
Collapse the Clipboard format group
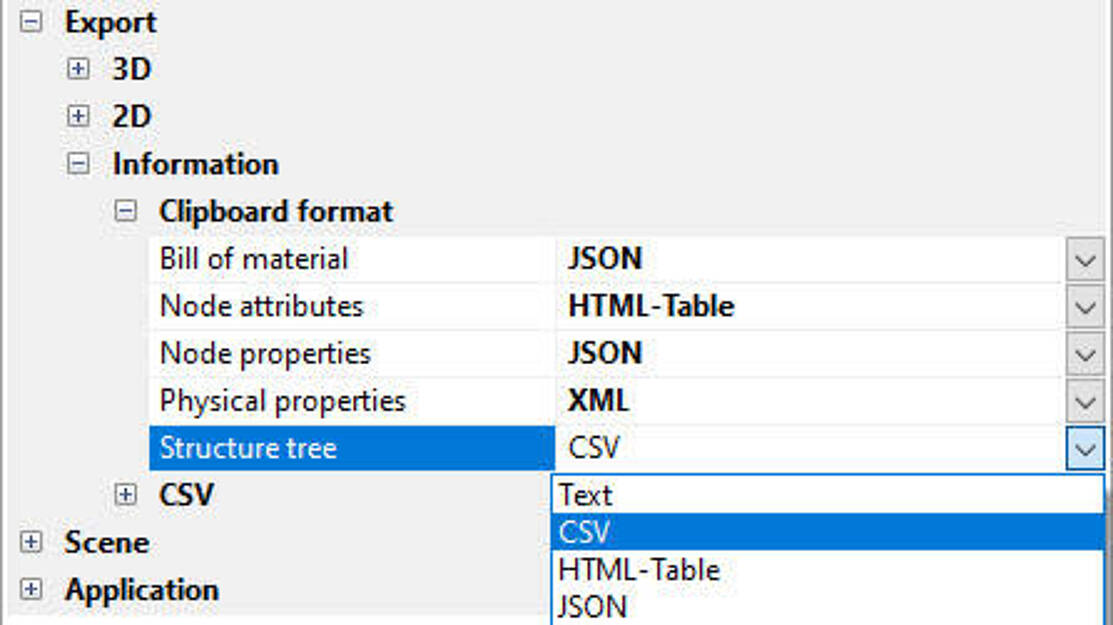(125, 211)
